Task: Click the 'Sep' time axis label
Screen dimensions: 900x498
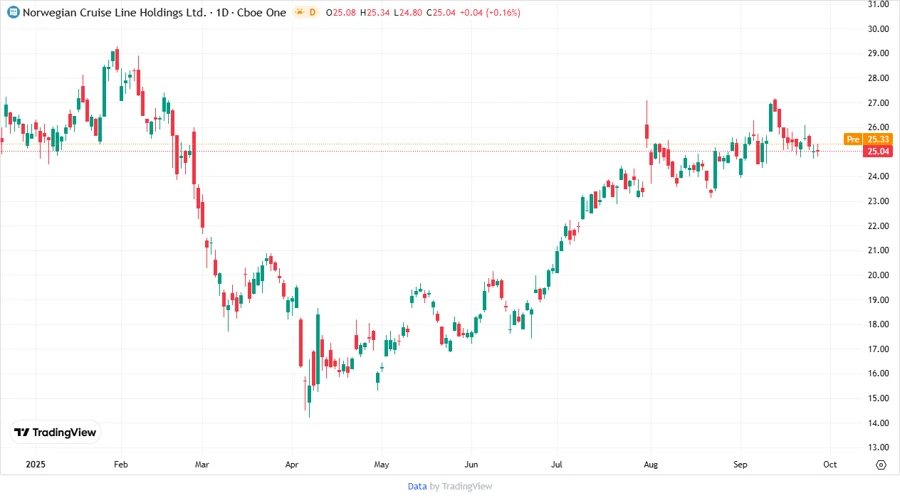Action: pyautogui.click(x=740, y=464)
